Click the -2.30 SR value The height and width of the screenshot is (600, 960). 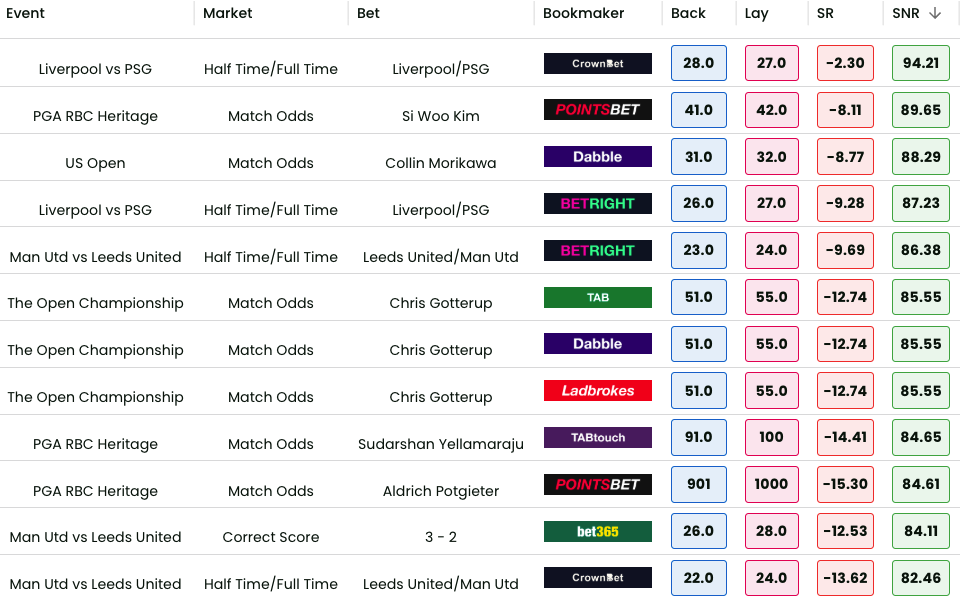845,63
